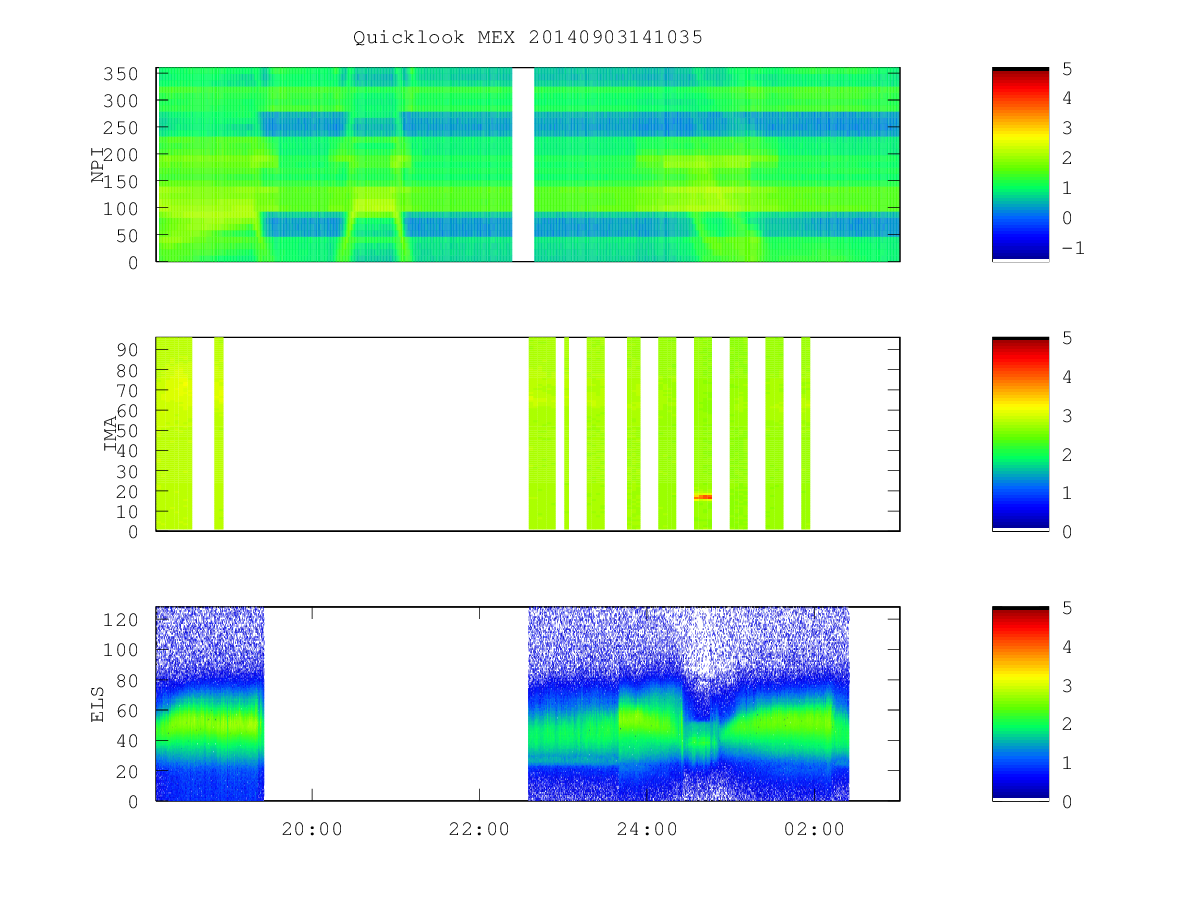Click the NPI panel color scale bar

1020,164
